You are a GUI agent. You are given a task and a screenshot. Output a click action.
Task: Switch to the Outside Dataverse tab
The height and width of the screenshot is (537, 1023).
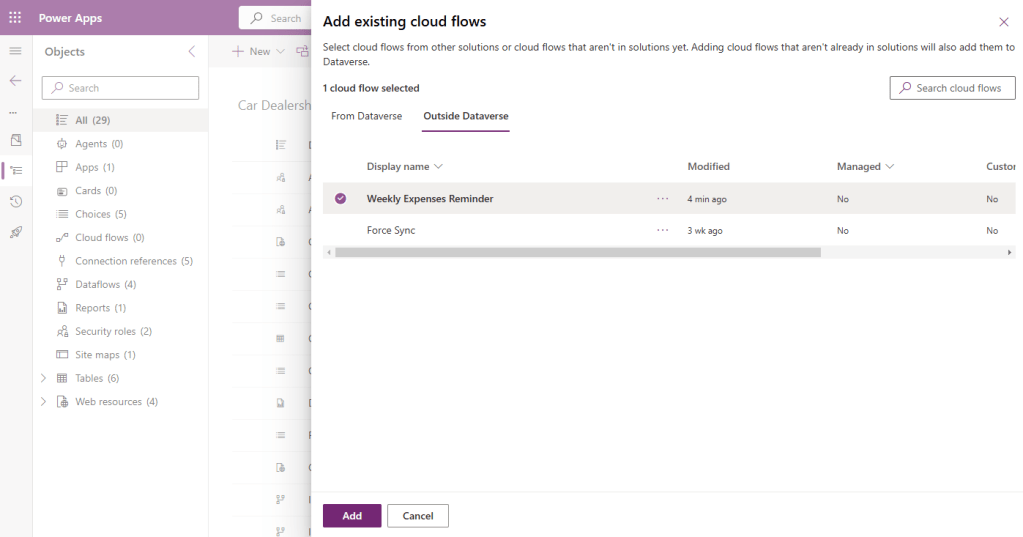tap(465, 116)
